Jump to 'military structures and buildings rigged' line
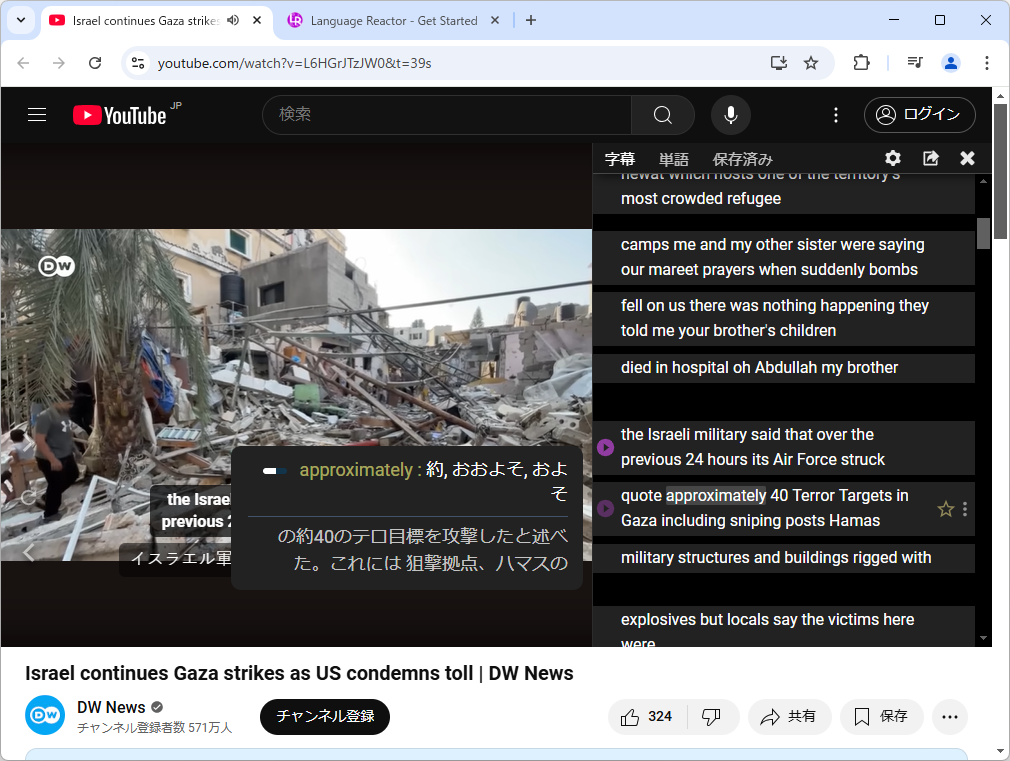Viewport: 1010px width, 761px height. [x=783, y=558]
